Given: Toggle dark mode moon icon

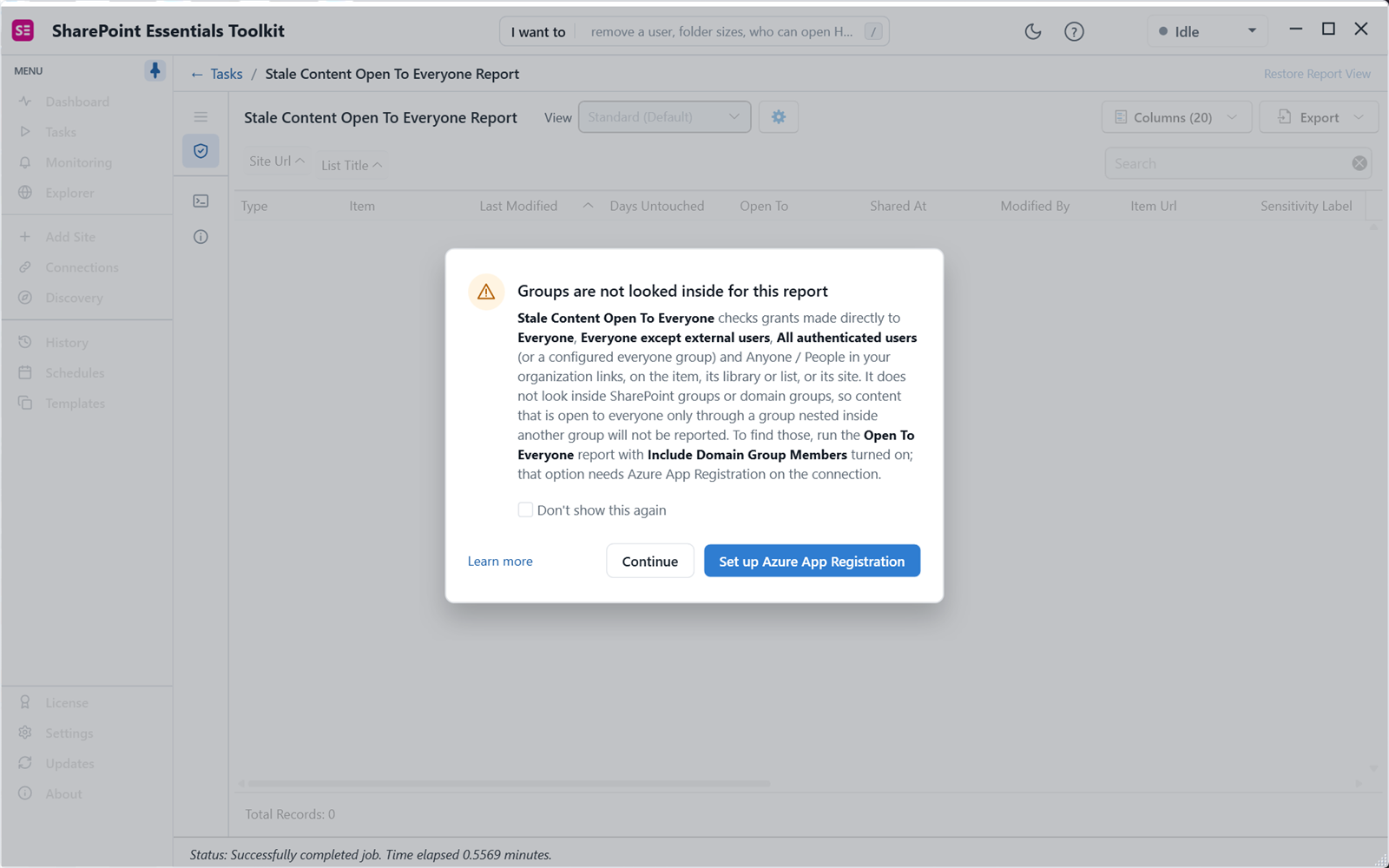Looking at the screenshot, I should [x=1032, y=31].
